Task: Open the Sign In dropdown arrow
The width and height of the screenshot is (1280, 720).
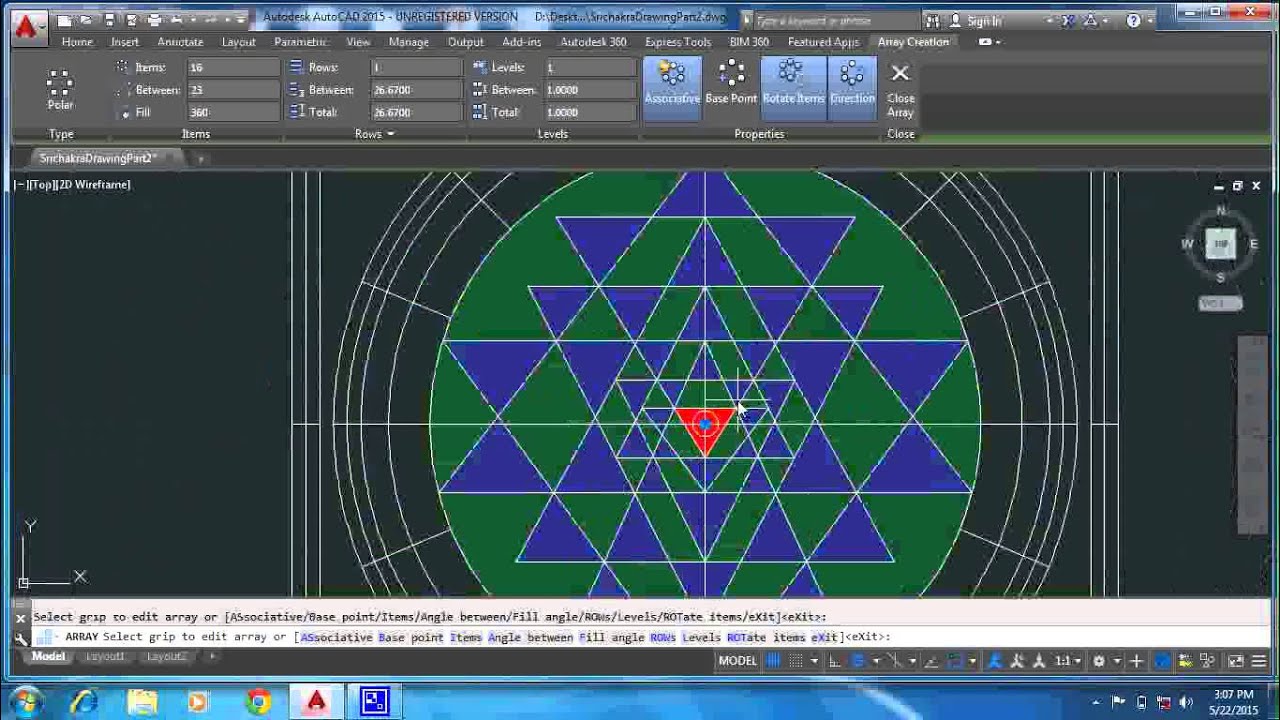Action: (1050, 20)
